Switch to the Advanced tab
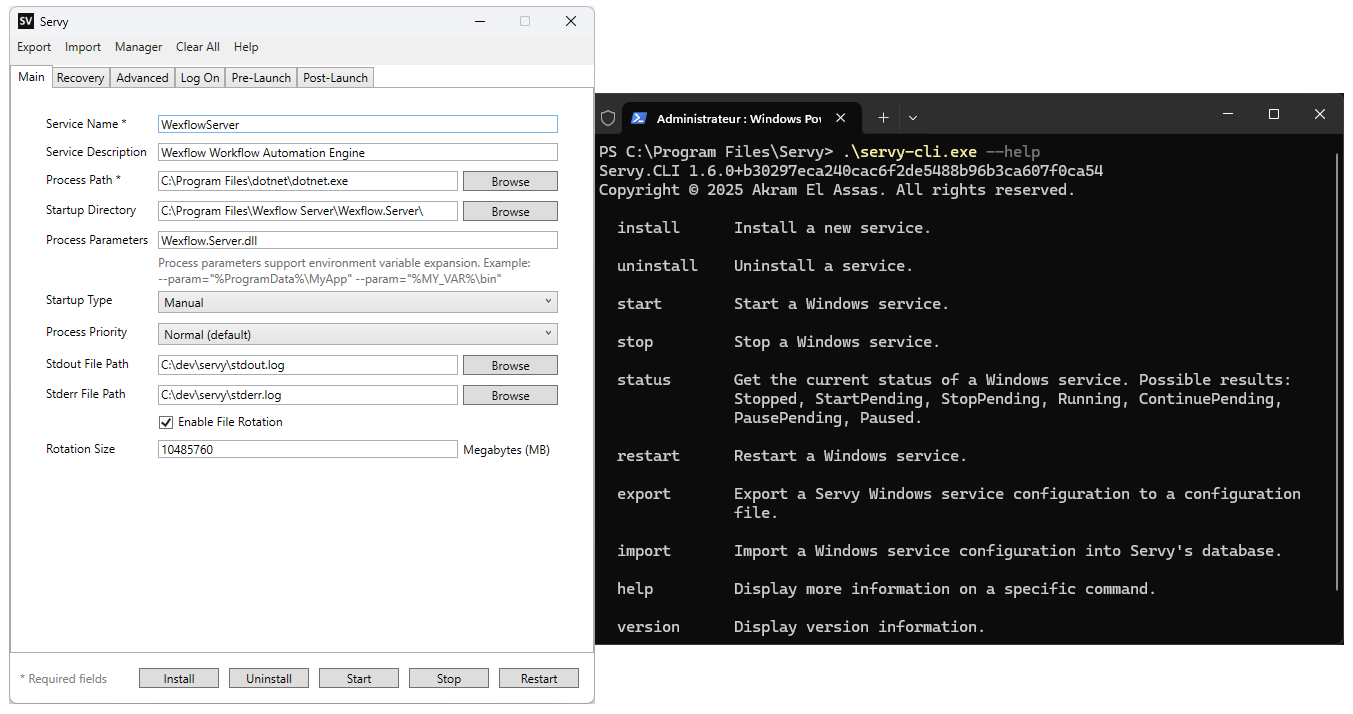 pyautogui.click(x=142, y=77)
